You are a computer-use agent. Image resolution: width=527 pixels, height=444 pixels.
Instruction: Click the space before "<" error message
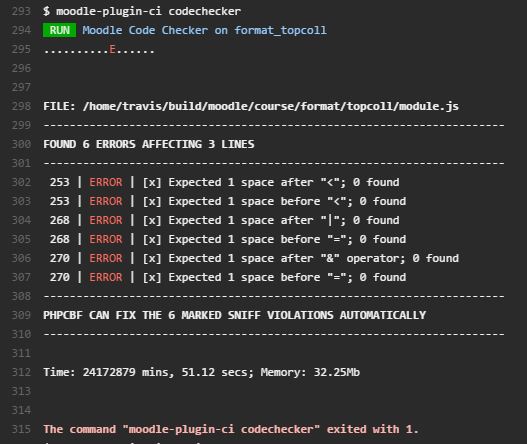coord(287,201)
